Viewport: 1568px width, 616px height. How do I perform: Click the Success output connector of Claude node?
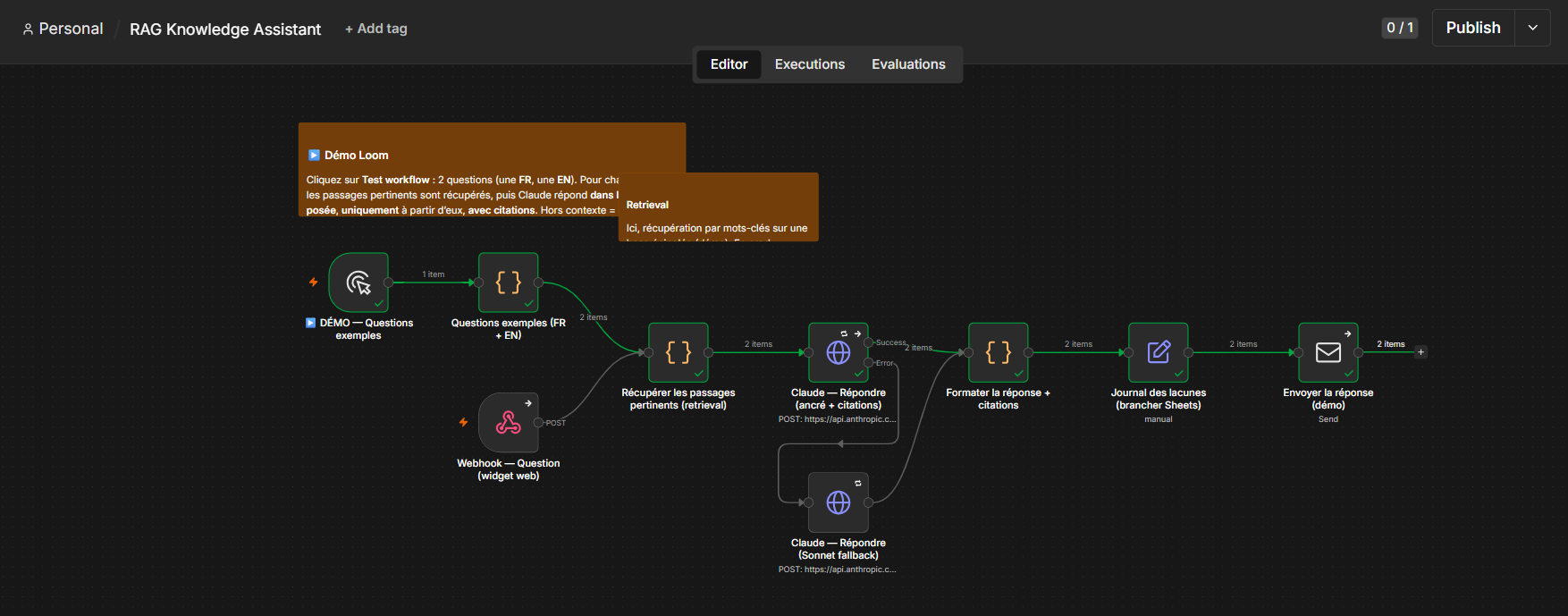coord(868,342)
